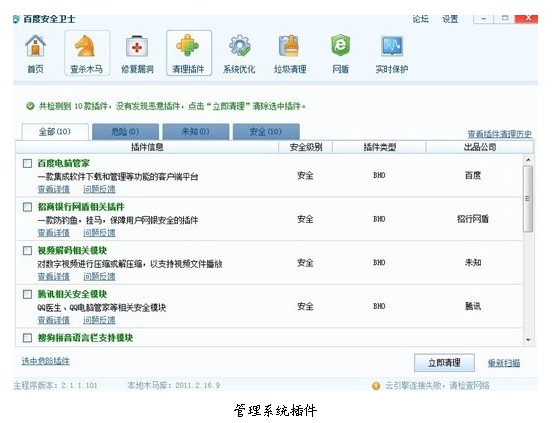The height and width of the screenshot is (423, 554).
Task: Click the green check status icon
Action: tap(30, 106)
